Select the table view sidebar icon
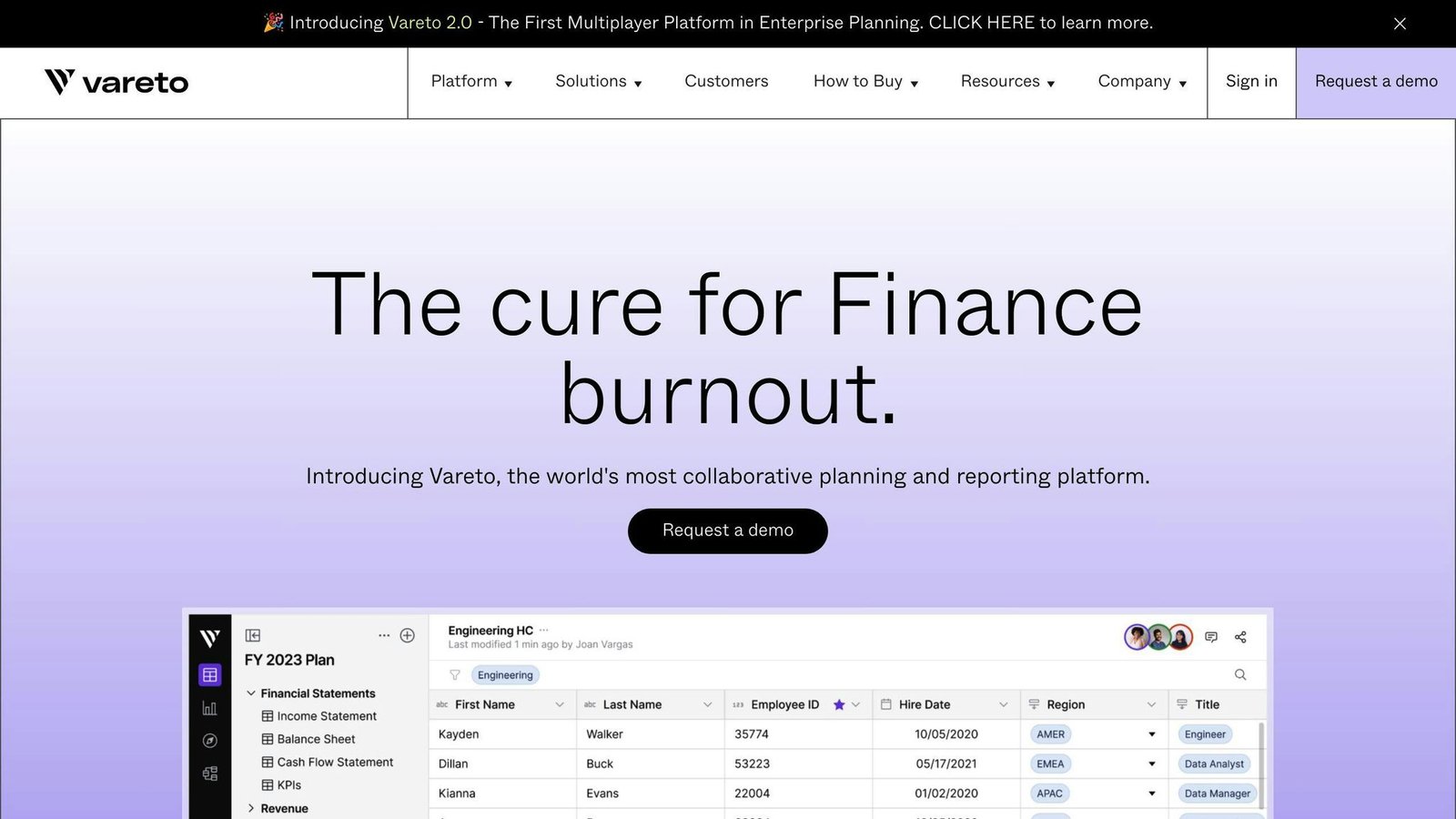Screen dimensions: 1456x819 [x=209, y=674]
